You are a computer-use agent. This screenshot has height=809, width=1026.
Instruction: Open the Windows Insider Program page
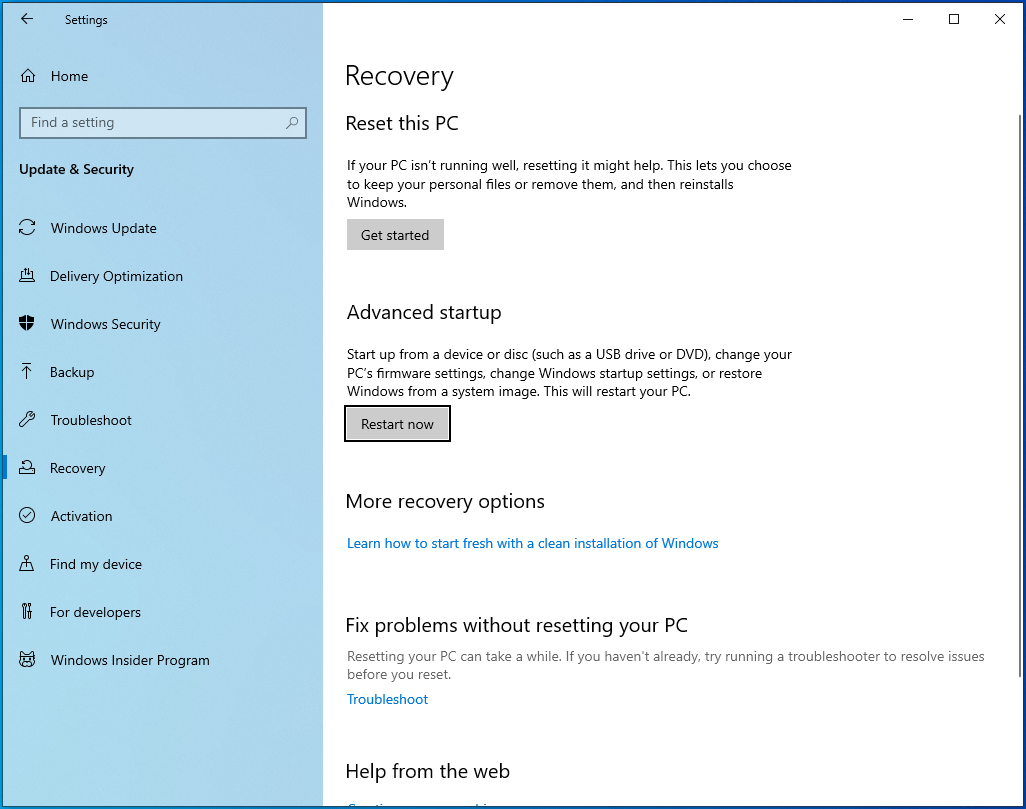(129, 660)
